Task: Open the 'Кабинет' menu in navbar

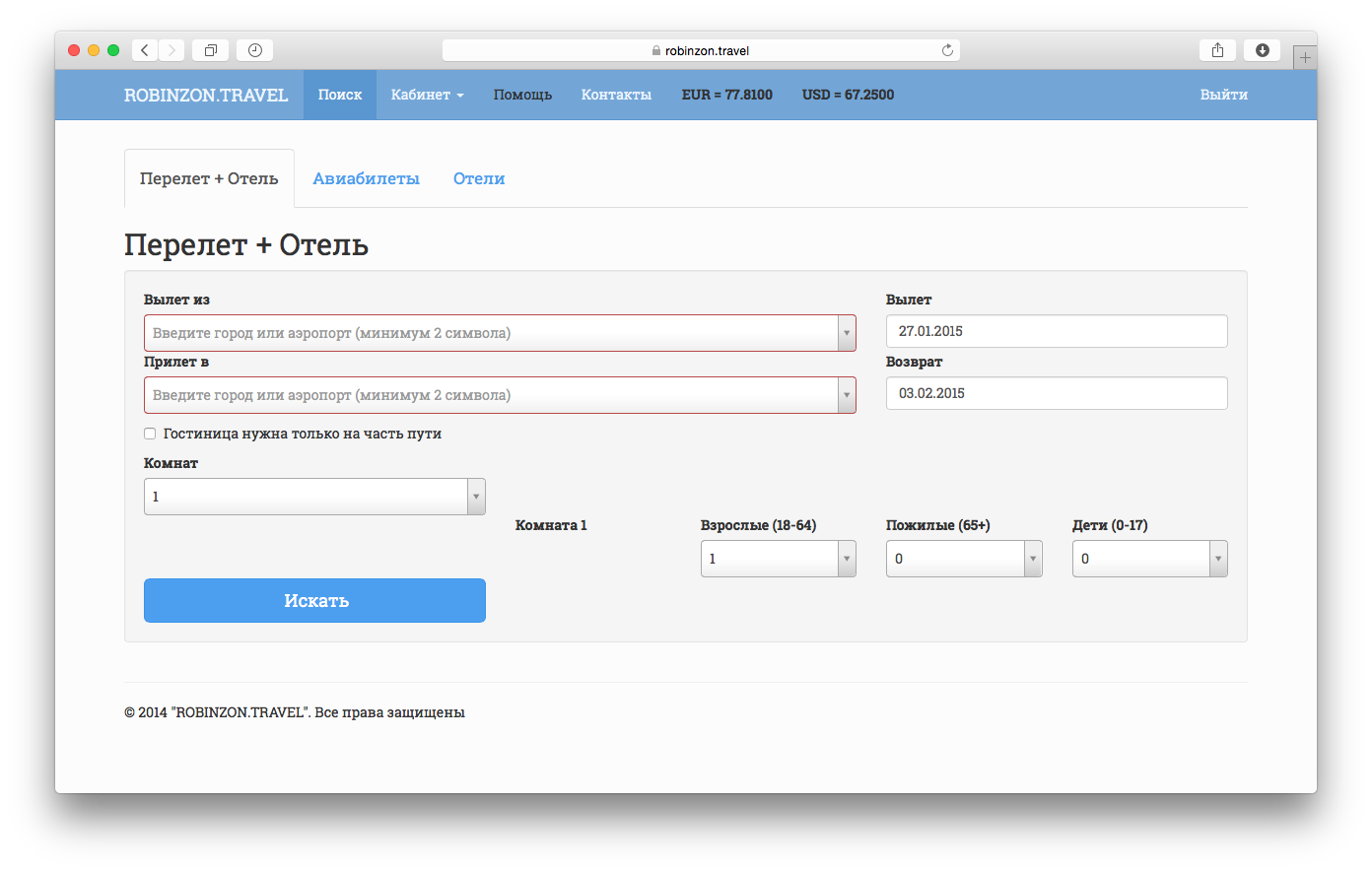Action: (427, 95)
